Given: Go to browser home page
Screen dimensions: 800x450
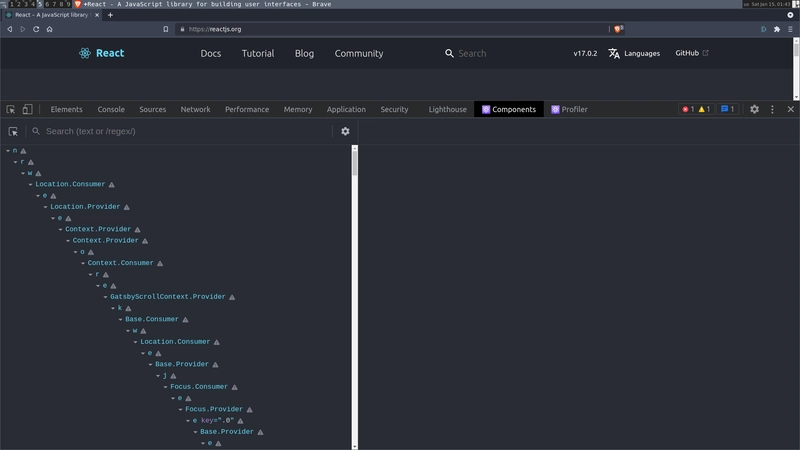Looking at the screenshot, I should 49,29.
